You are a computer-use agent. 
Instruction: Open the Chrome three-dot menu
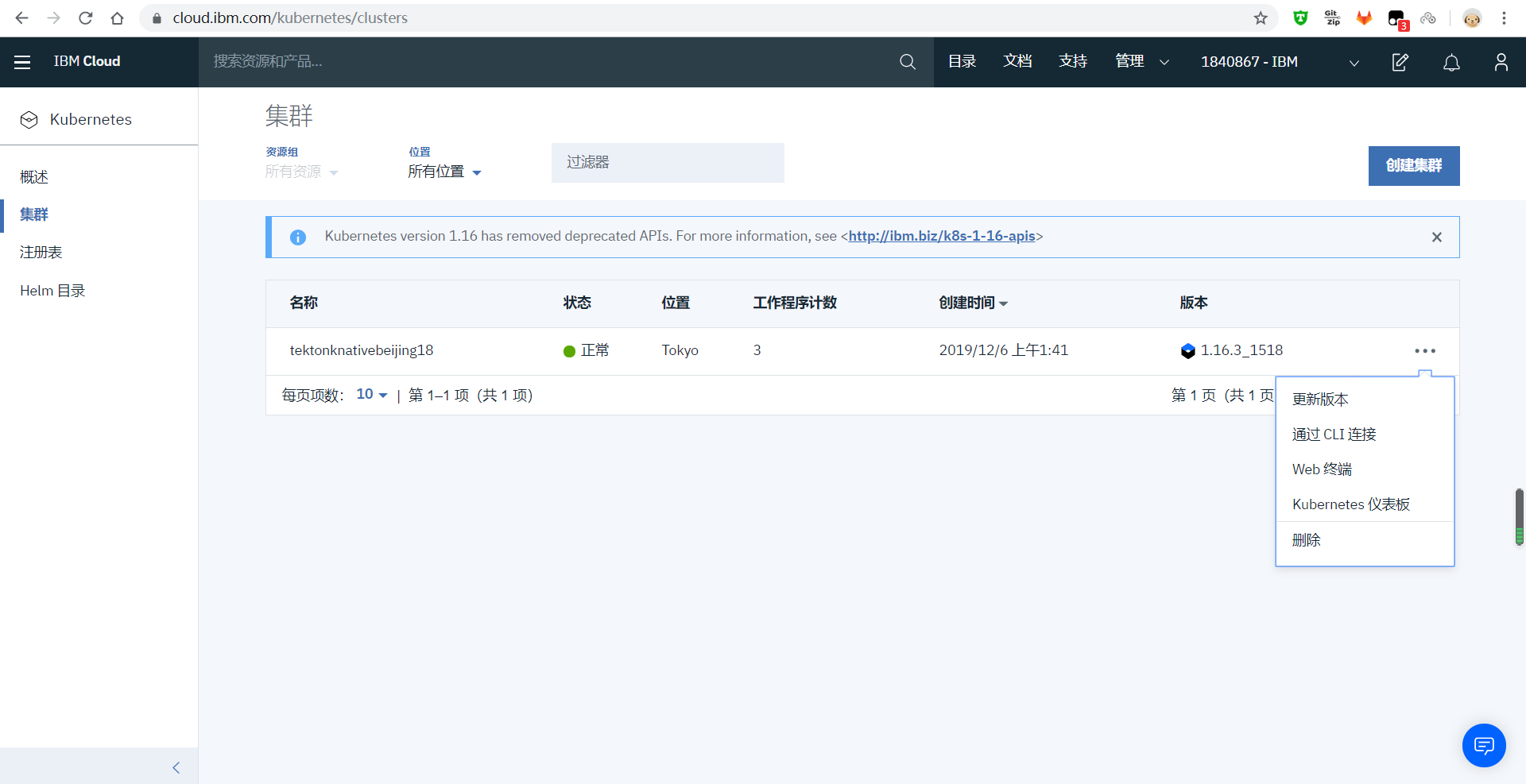coord(1504,17)
